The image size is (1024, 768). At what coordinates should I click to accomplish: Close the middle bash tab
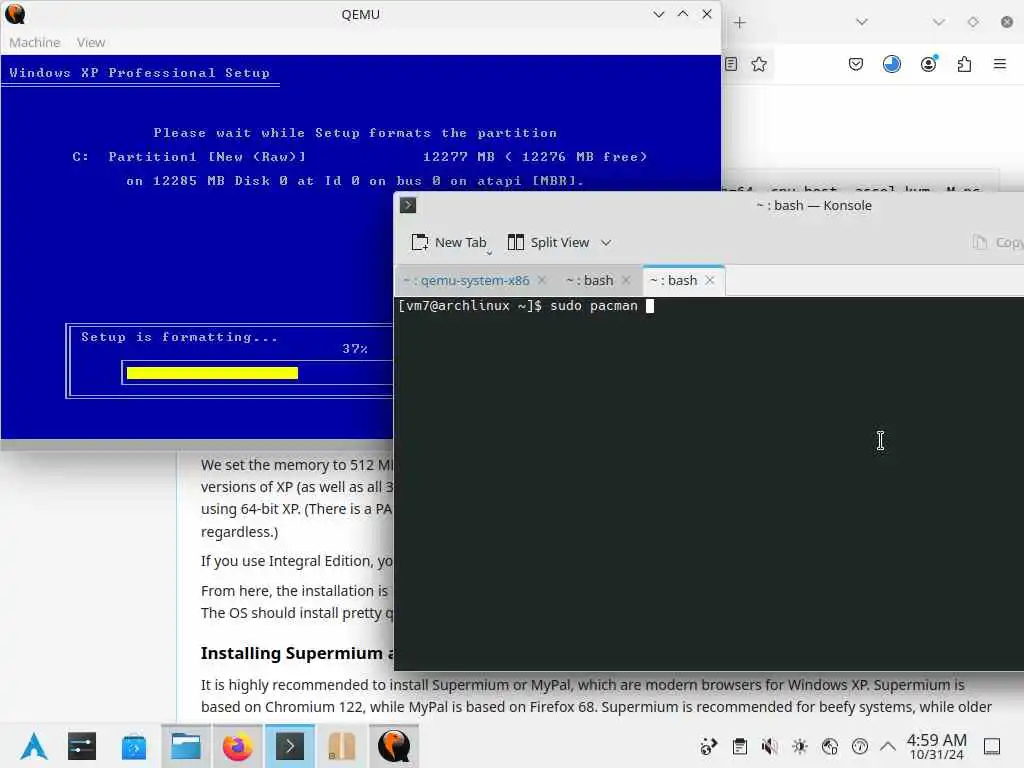(626, 280)
